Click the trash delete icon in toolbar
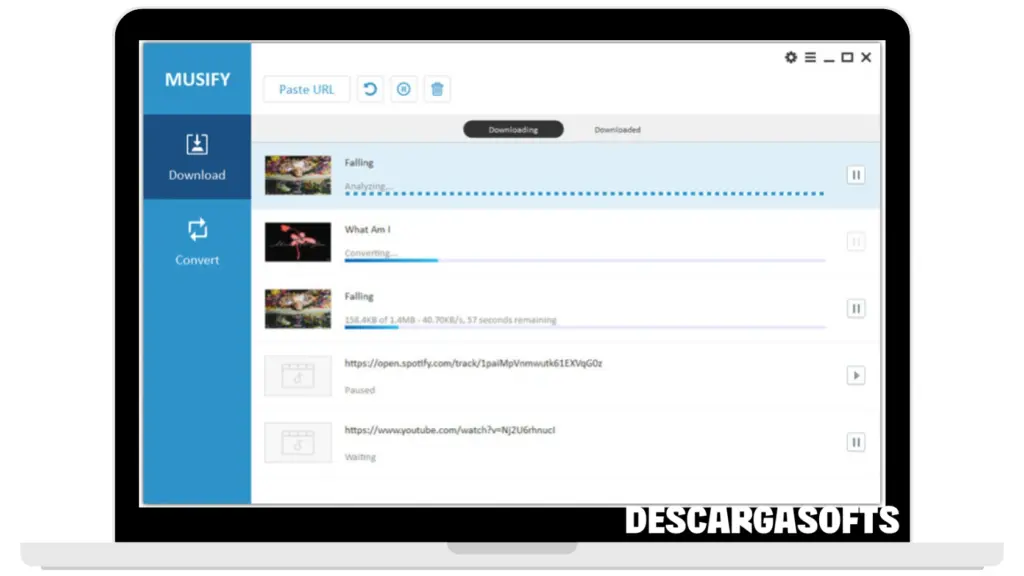This screenshot has width=1024, height=576. 437,89
